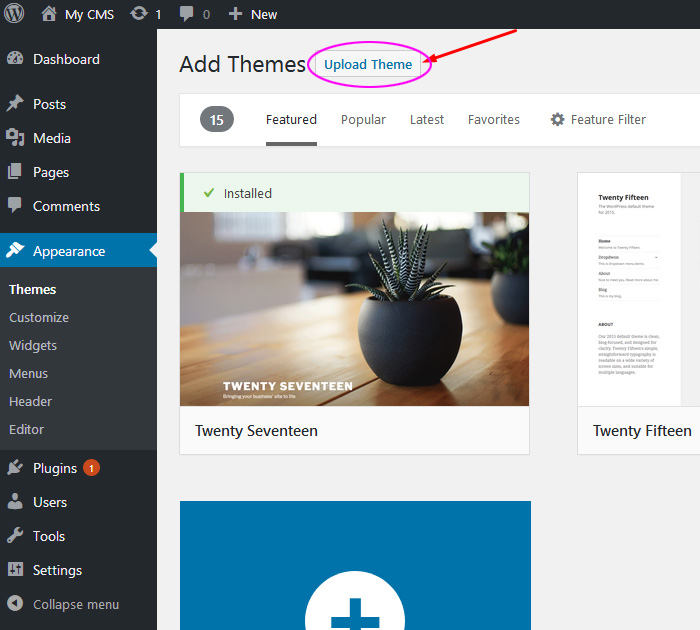Click the Posts pushpin icon
The height and width of the screenshot is (630, 700).
click(15, 104)
